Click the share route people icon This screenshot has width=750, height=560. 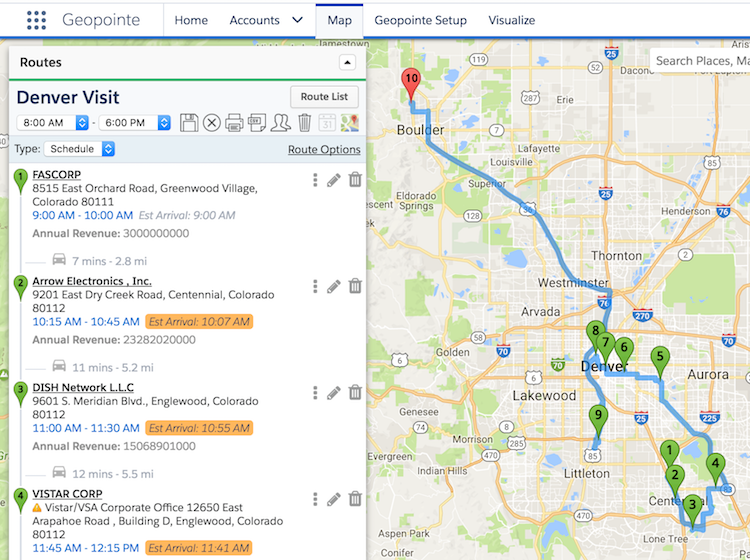(x=280, y=123)
